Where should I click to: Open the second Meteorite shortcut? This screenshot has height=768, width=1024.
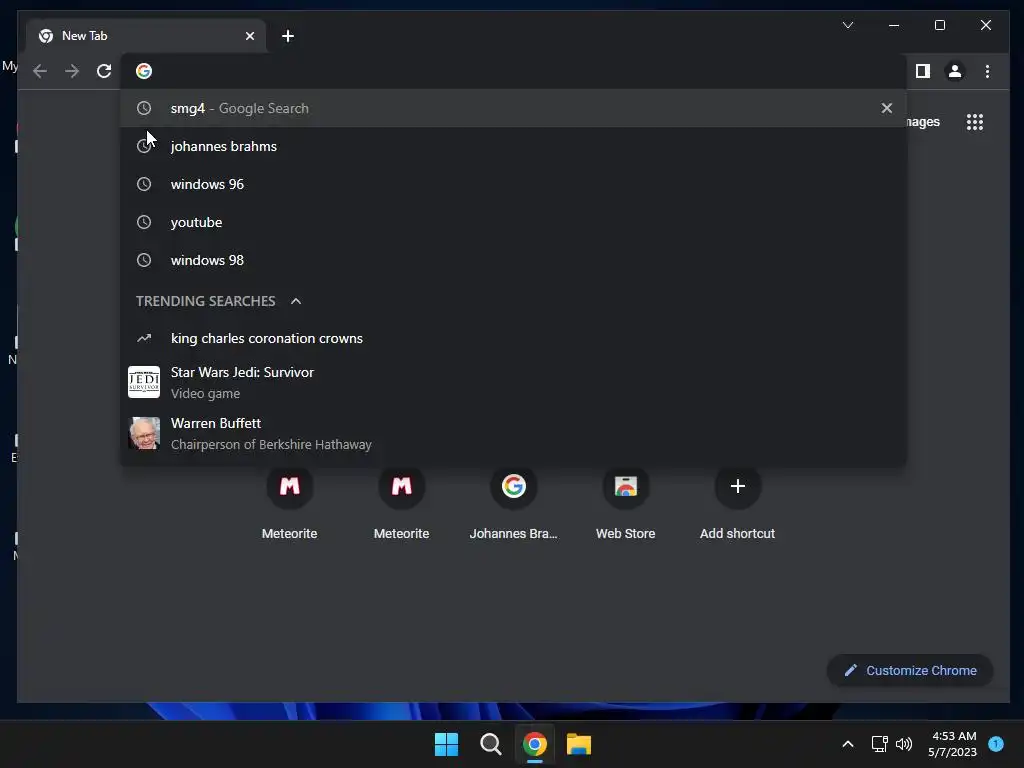(402, 504)
